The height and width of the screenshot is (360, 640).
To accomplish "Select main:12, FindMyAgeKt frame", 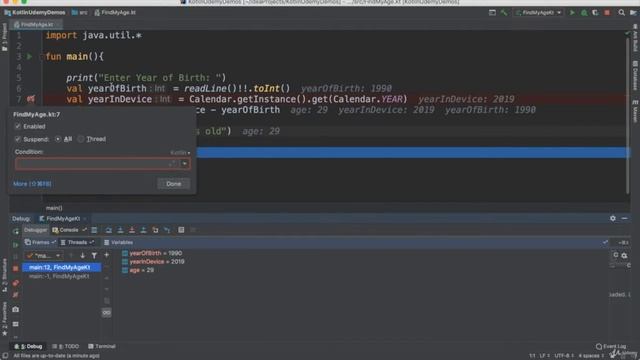I will click(x=62, y=267).
